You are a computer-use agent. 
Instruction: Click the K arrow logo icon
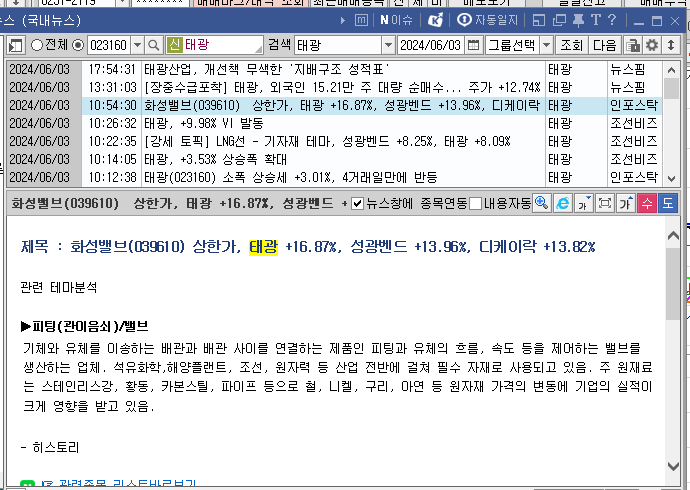click(436, 20)
